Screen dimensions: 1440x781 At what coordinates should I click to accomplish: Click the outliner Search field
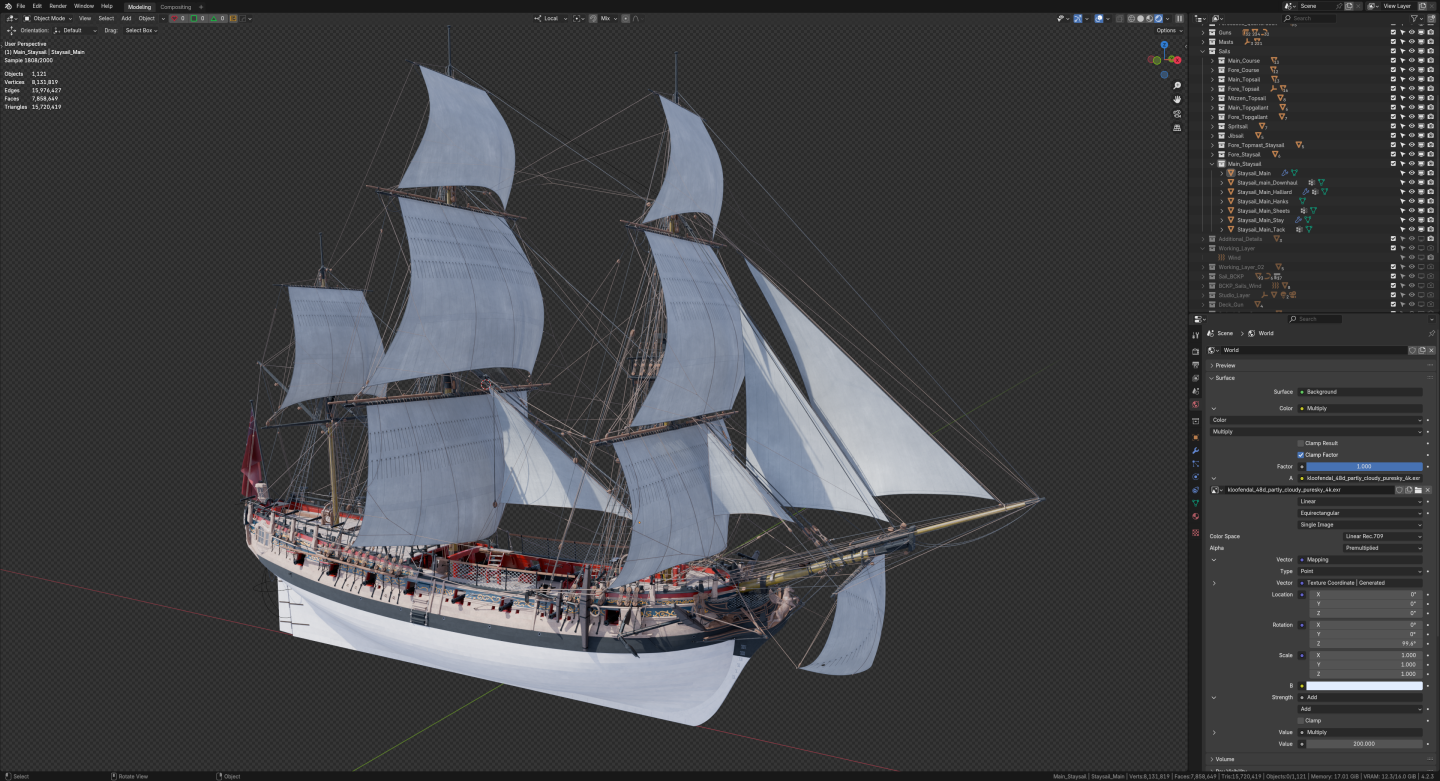[x=1310, y=18]
